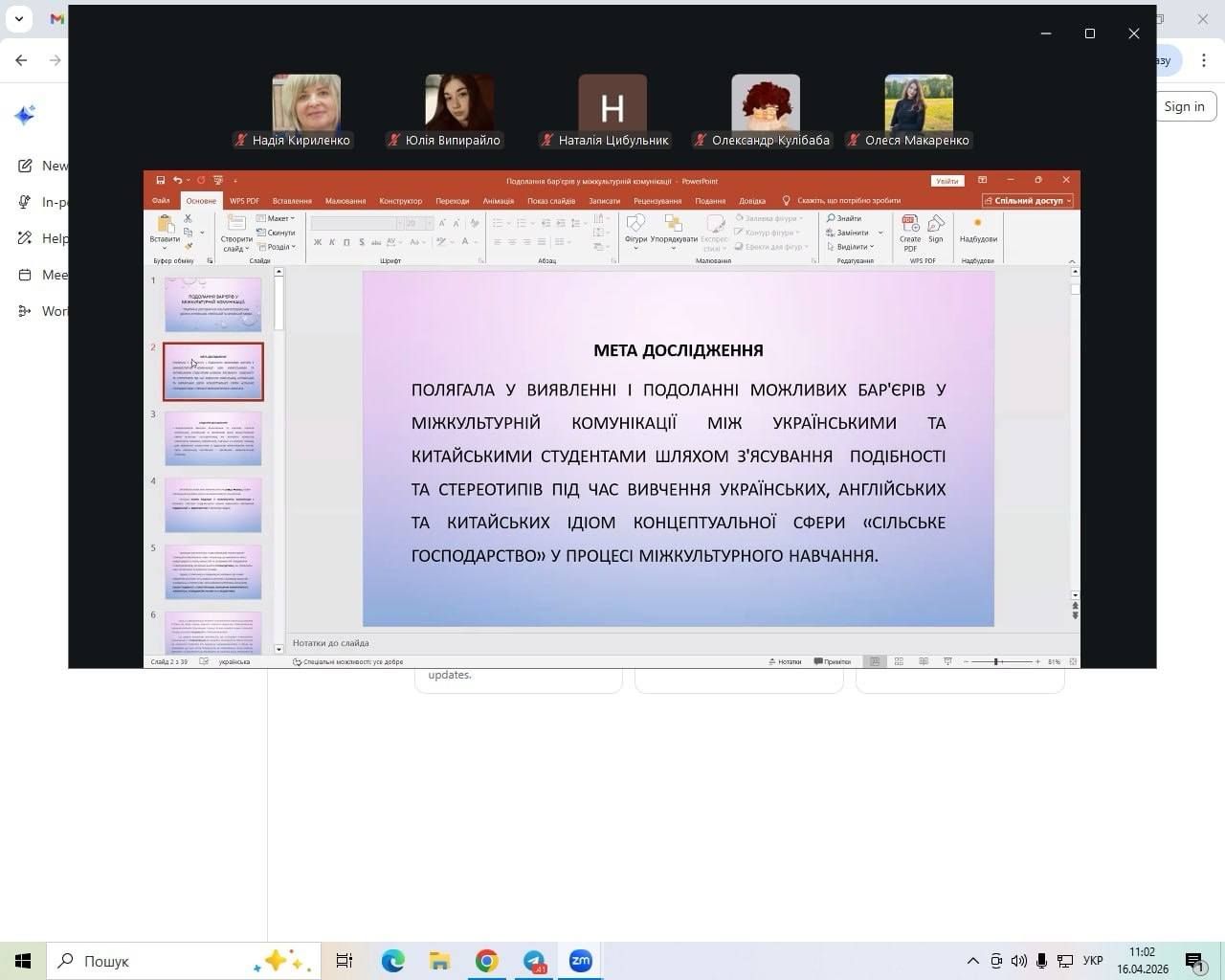1225x980 pixels.
Task: Toggle the Примітки comments pane
Action: point(832,661)
